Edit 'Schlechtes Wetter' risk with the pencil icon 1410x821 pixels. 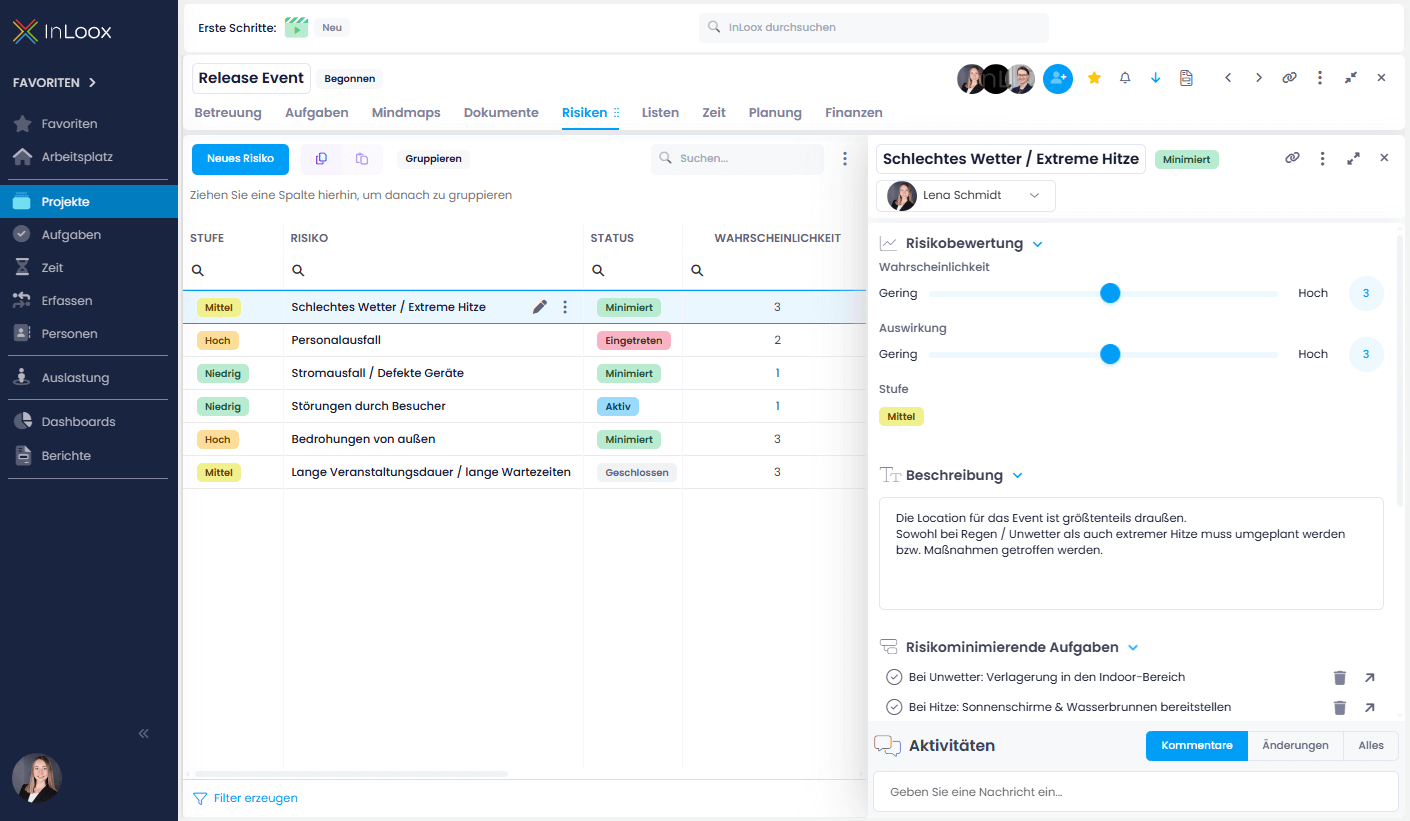[x=540, y=307]
